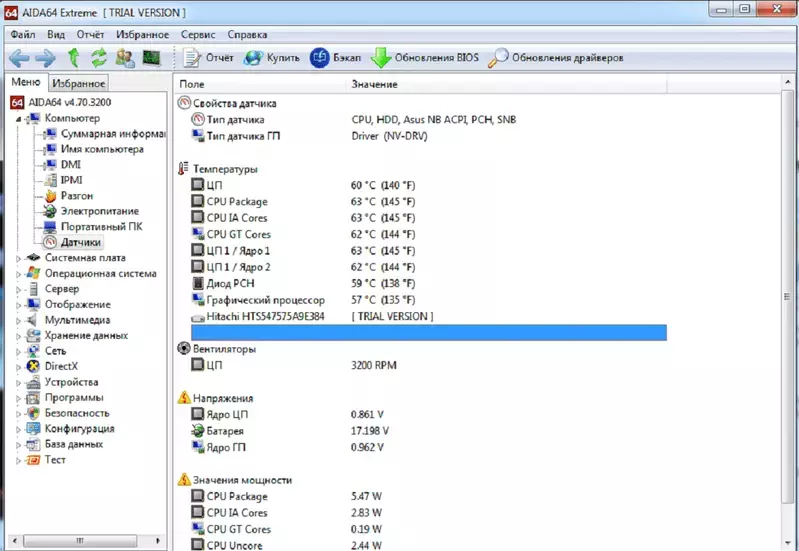Viewport: 799px width, 551px height.
Task: Click the Портативный ПК laptop icon
Action: [x=50, y=227]
